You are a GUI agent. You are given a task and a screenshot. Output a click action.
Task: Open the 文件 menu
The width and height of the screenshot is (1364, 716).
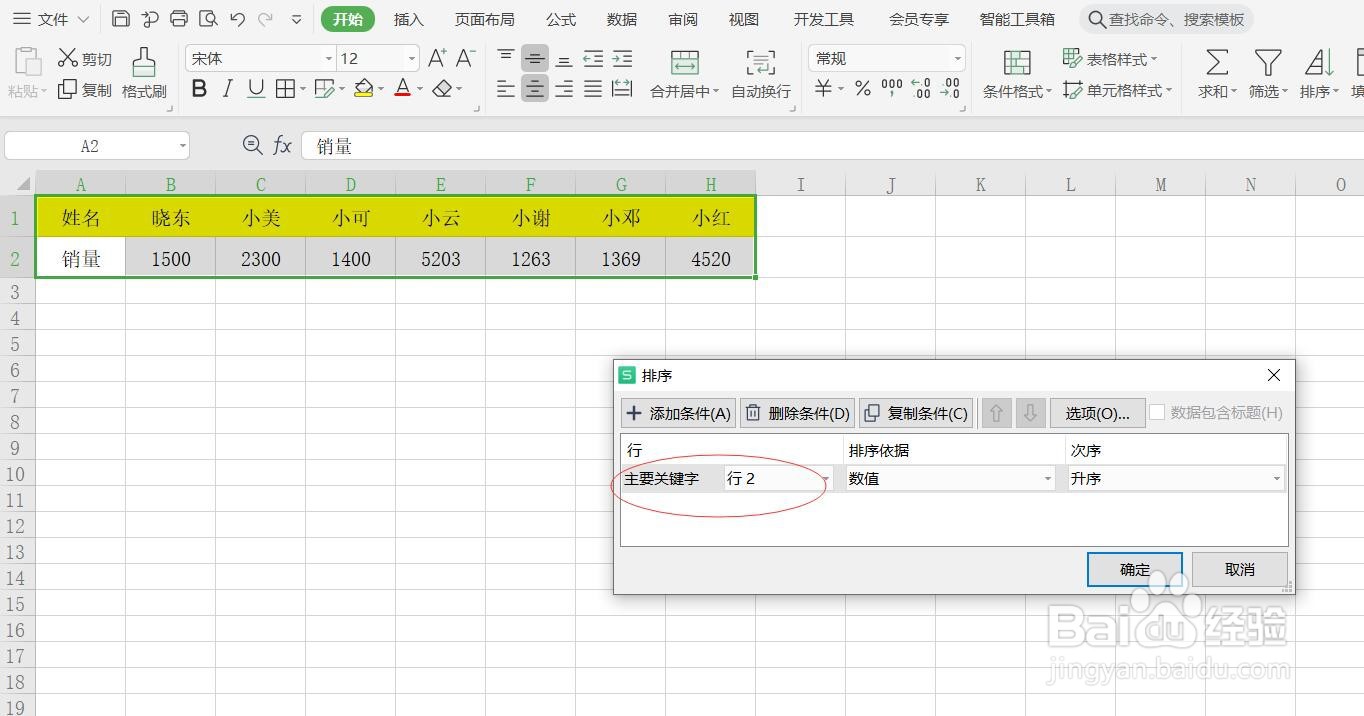[x=50, y=19]
